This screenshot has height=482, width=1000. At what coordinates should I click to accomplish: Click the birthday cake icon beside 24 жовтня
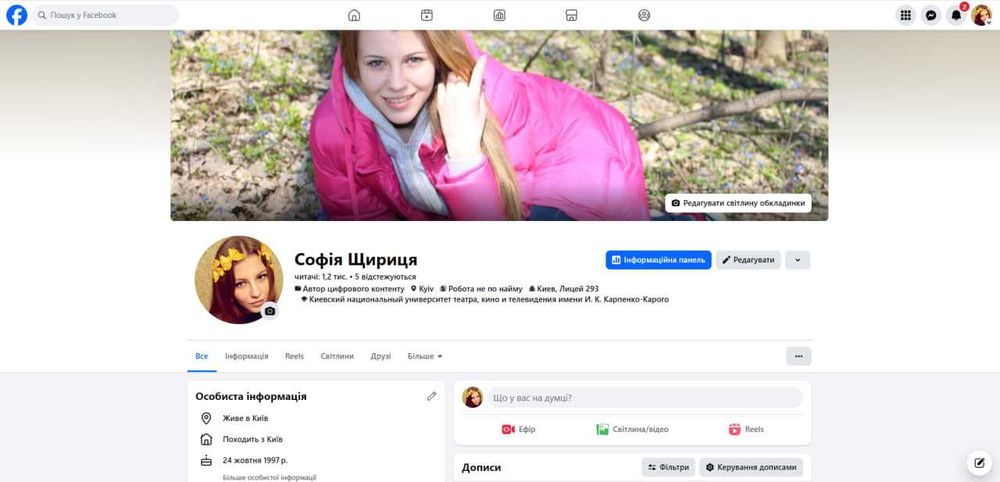click(206, 460)
